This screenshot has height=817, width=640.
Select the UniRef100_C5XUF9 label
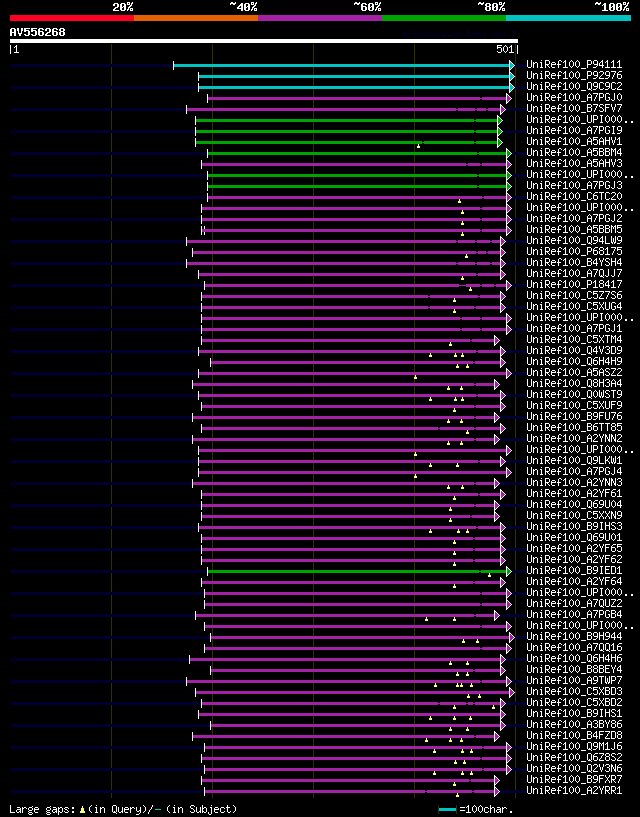point(574,405)
